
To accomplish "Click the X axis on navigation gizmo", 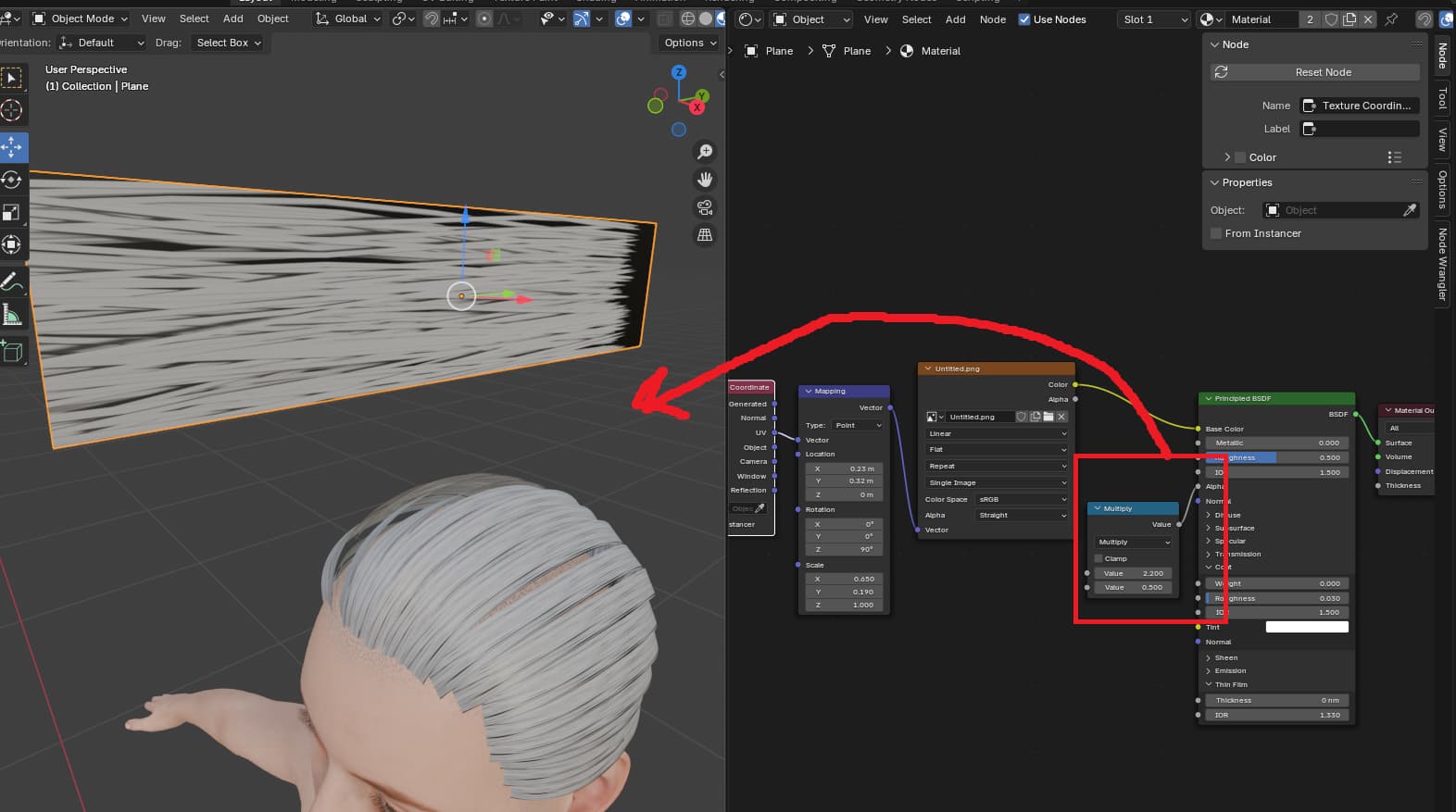I will click(697, 107).
